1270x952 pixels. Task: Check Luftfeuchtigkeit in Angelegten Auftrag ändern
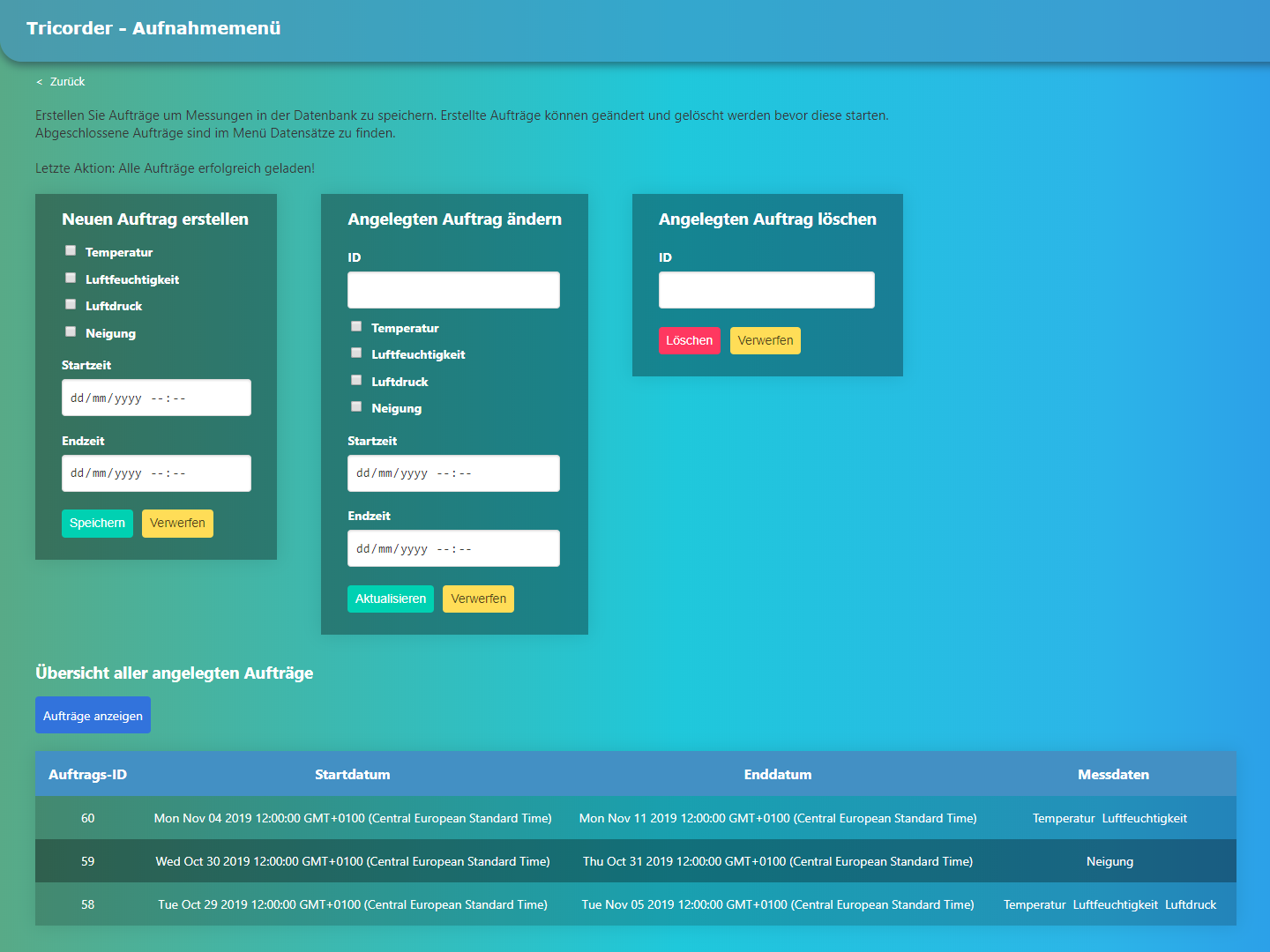tap(356, 353)
